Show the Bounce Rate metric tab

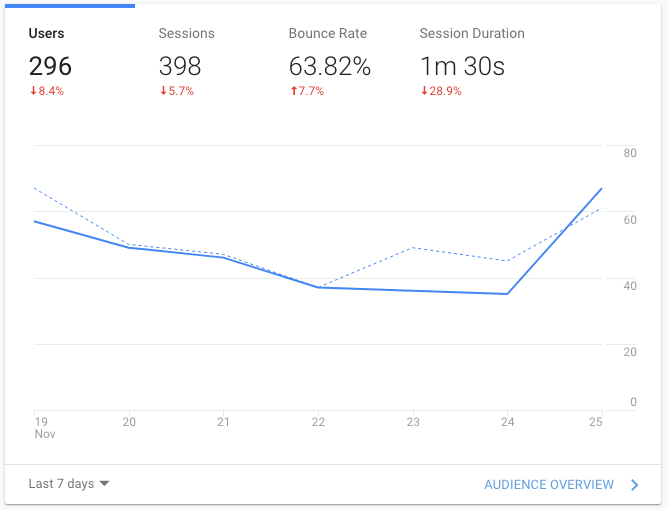pyautogui.click(x=328, y=33)
